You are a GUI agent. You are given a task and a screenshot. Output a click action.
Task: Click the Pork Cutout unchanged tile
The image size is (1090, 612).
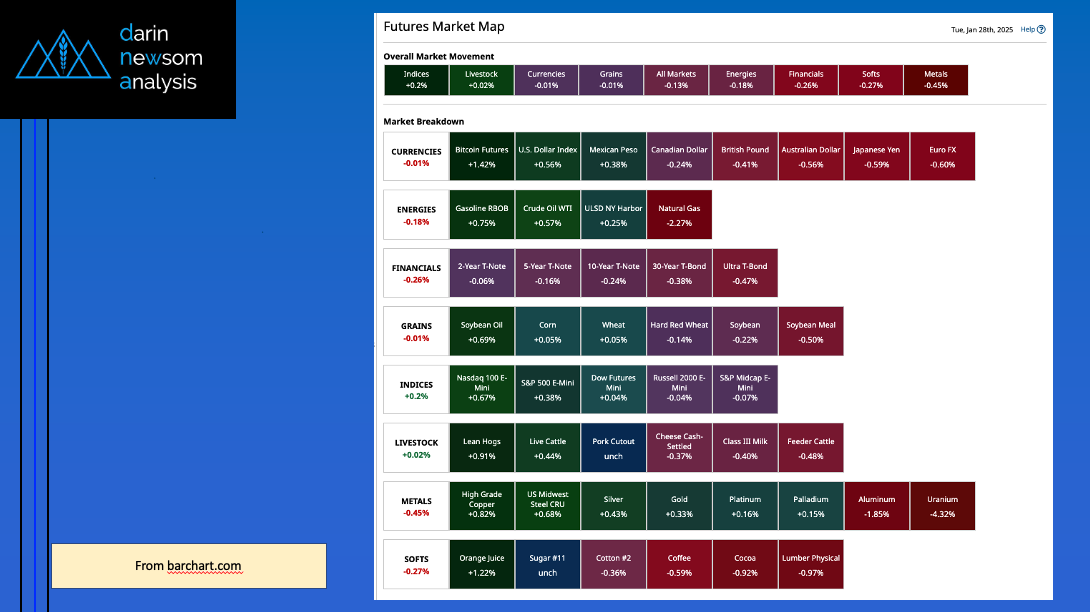click(x=613, y=448)
